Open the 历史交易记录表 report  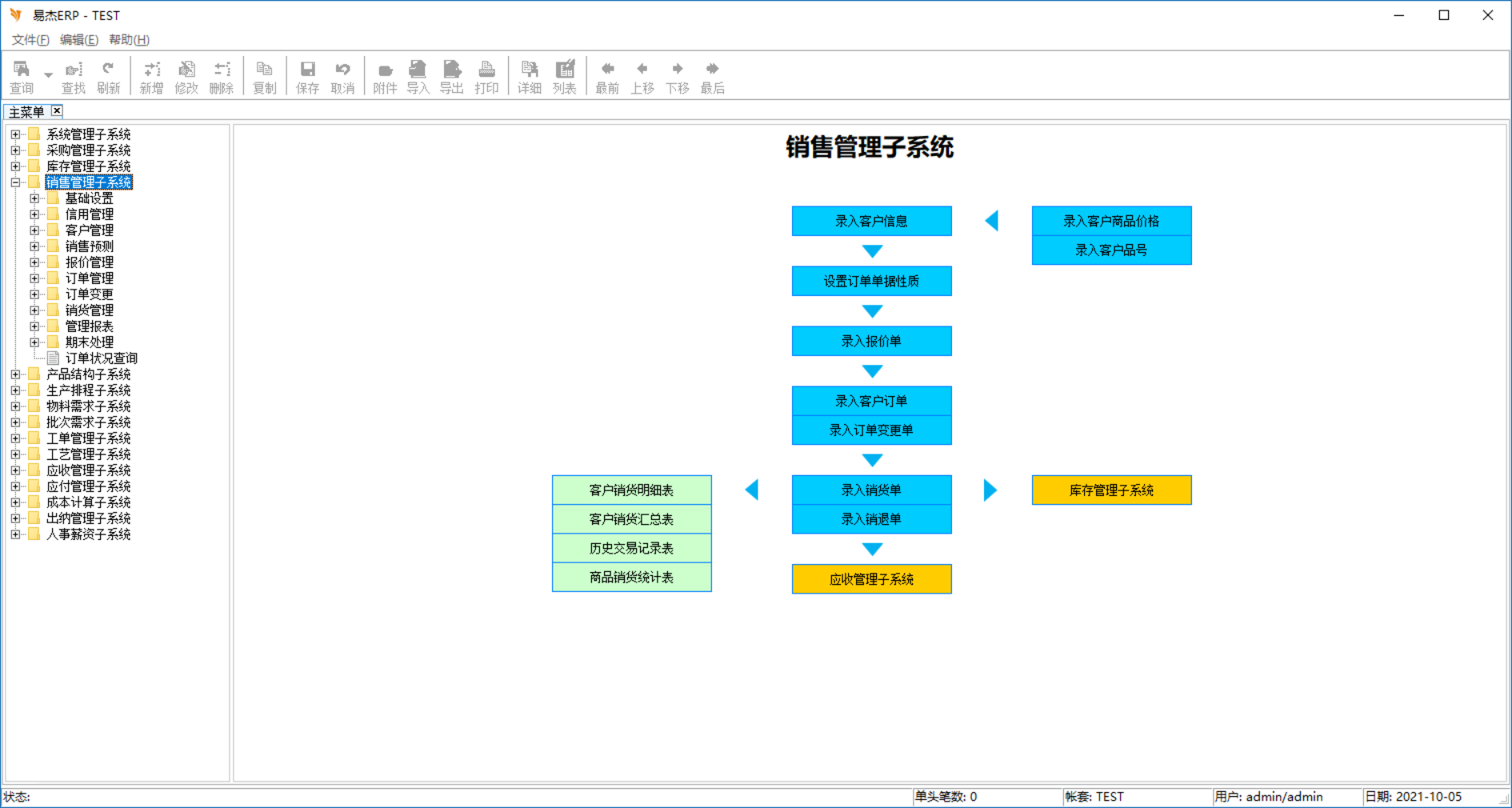(x=631, y=549)
